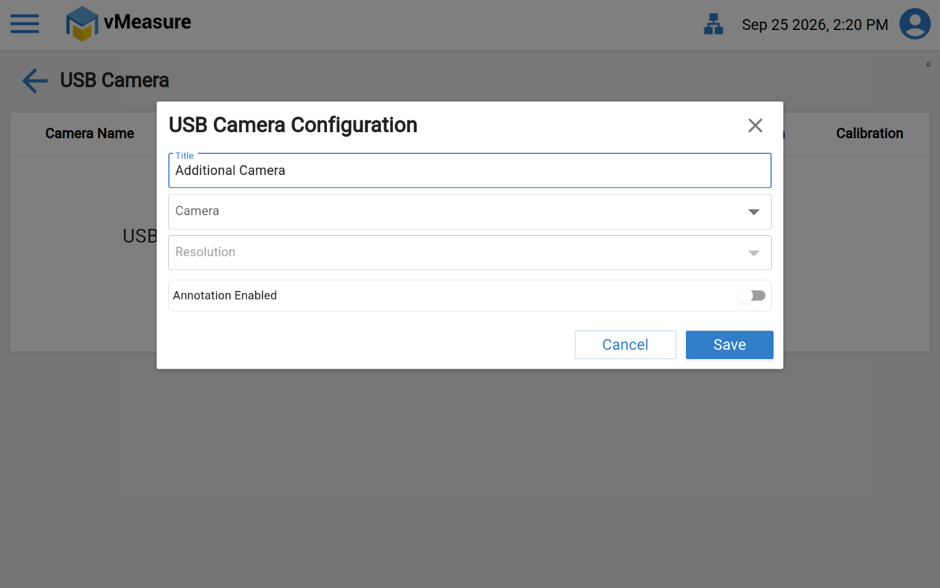Click the vMeasure cube logo

82,24
